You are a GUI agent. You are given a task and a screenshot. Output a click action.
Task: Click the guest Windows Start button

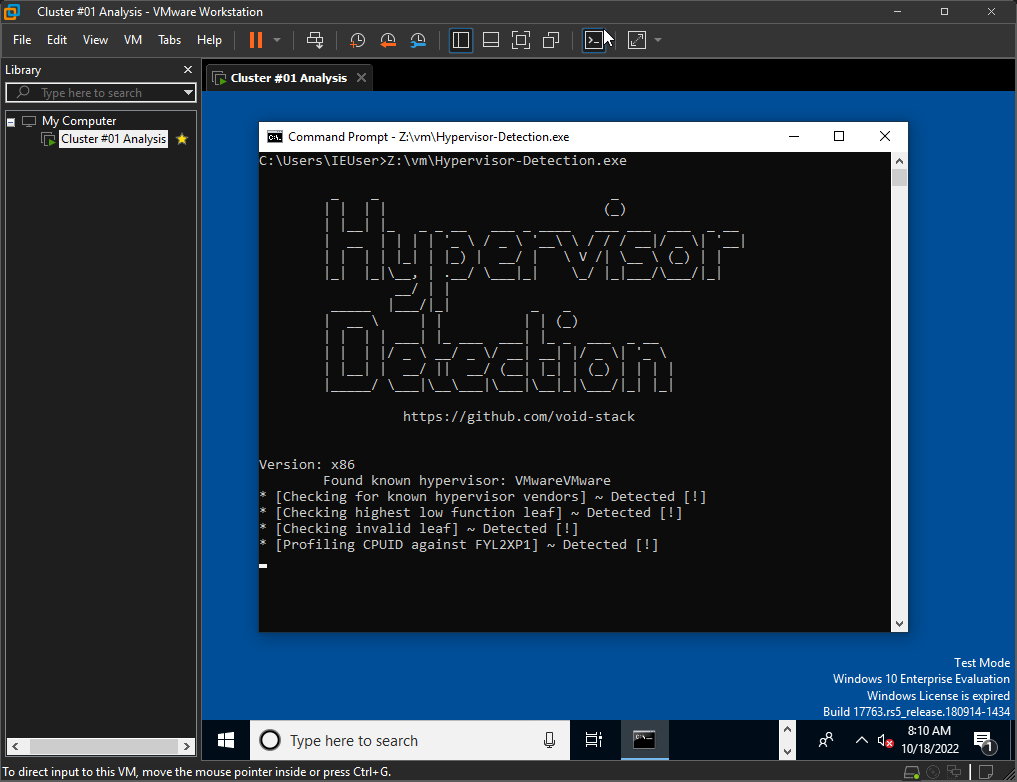[226, 741]
